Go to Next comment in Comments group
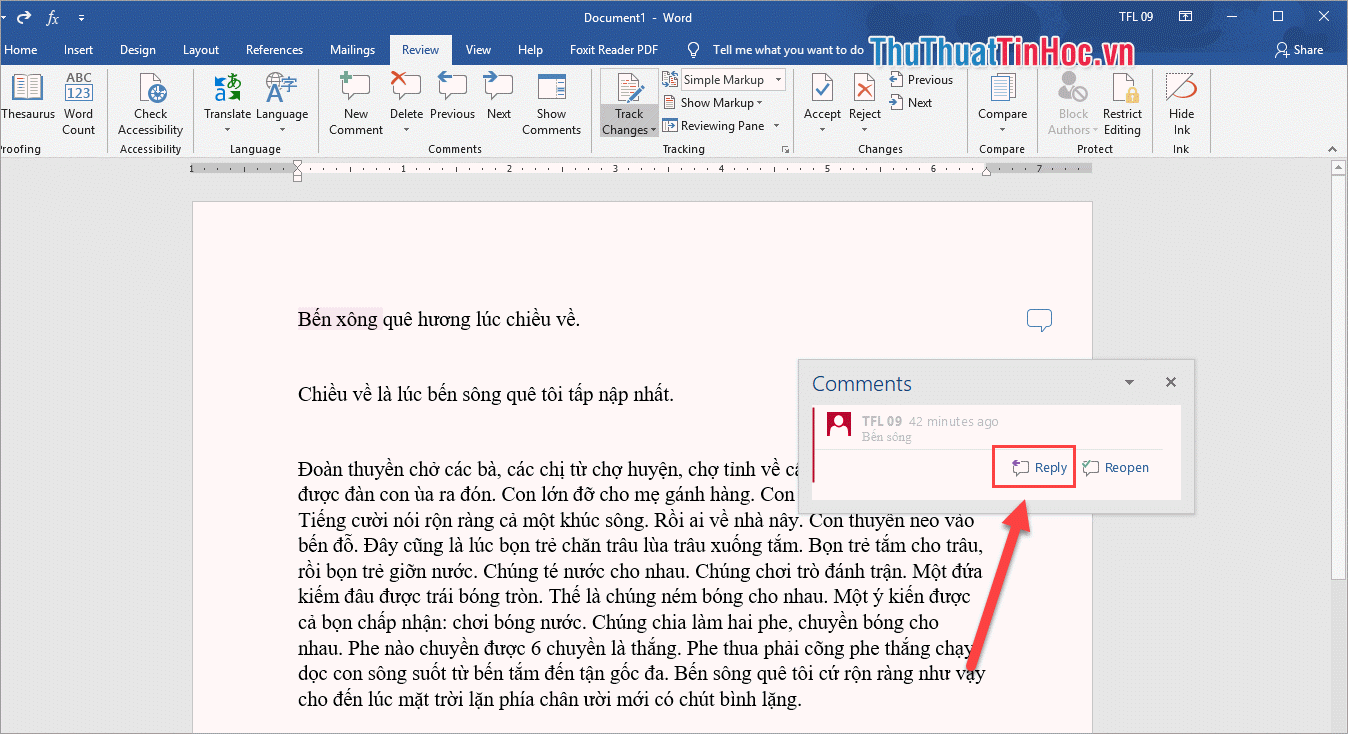 [x=499, y=97]
